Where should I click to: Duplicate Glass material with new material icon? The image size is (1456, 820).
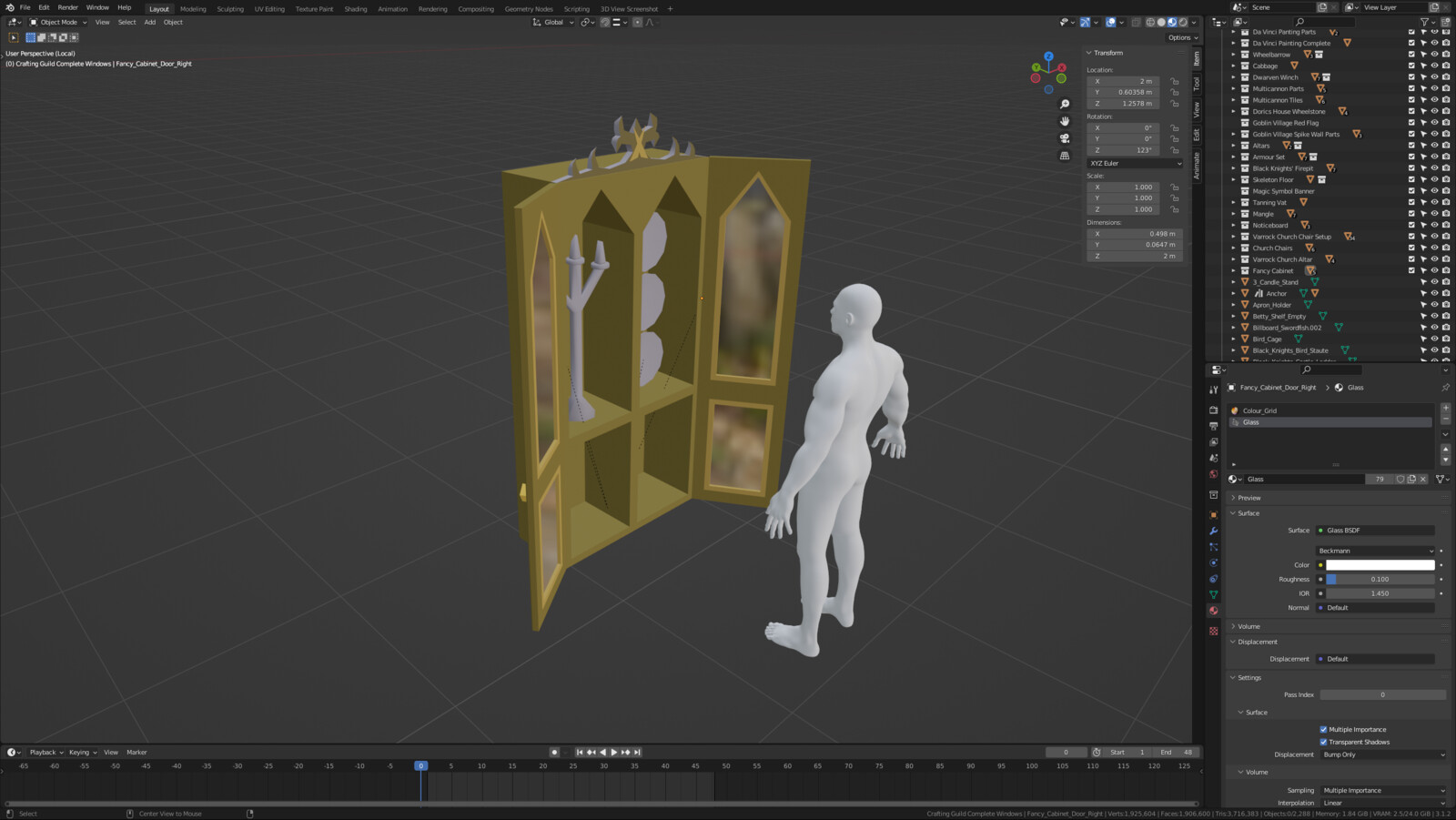[1411, 479]
